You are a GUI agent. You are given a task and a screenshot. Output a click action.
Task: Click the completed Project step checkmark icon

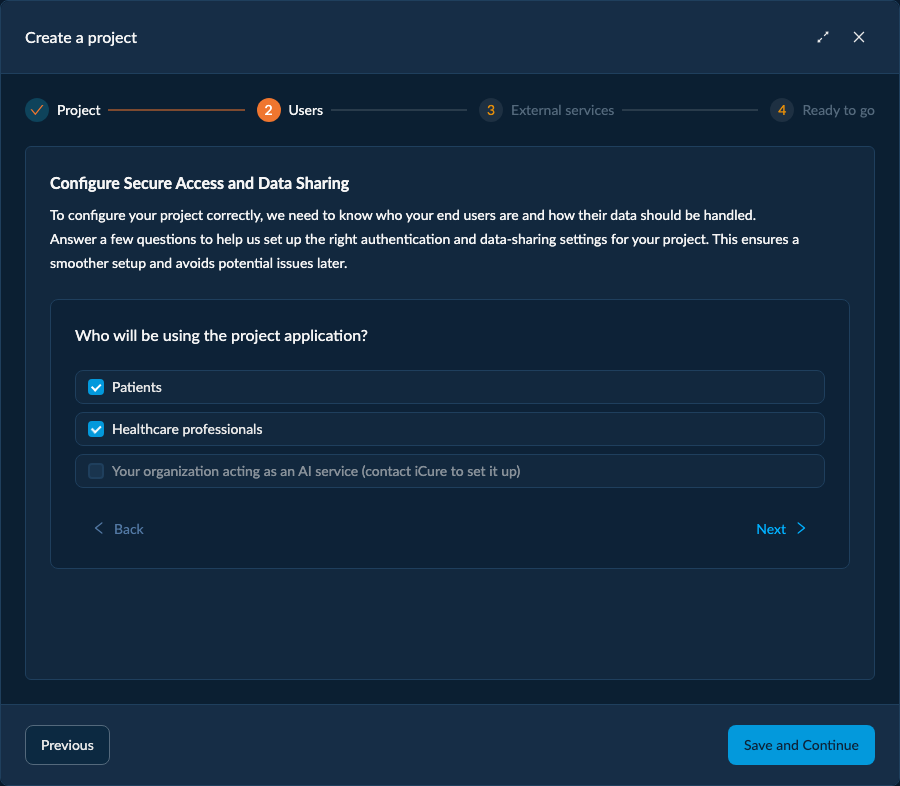tap(37, 110)
